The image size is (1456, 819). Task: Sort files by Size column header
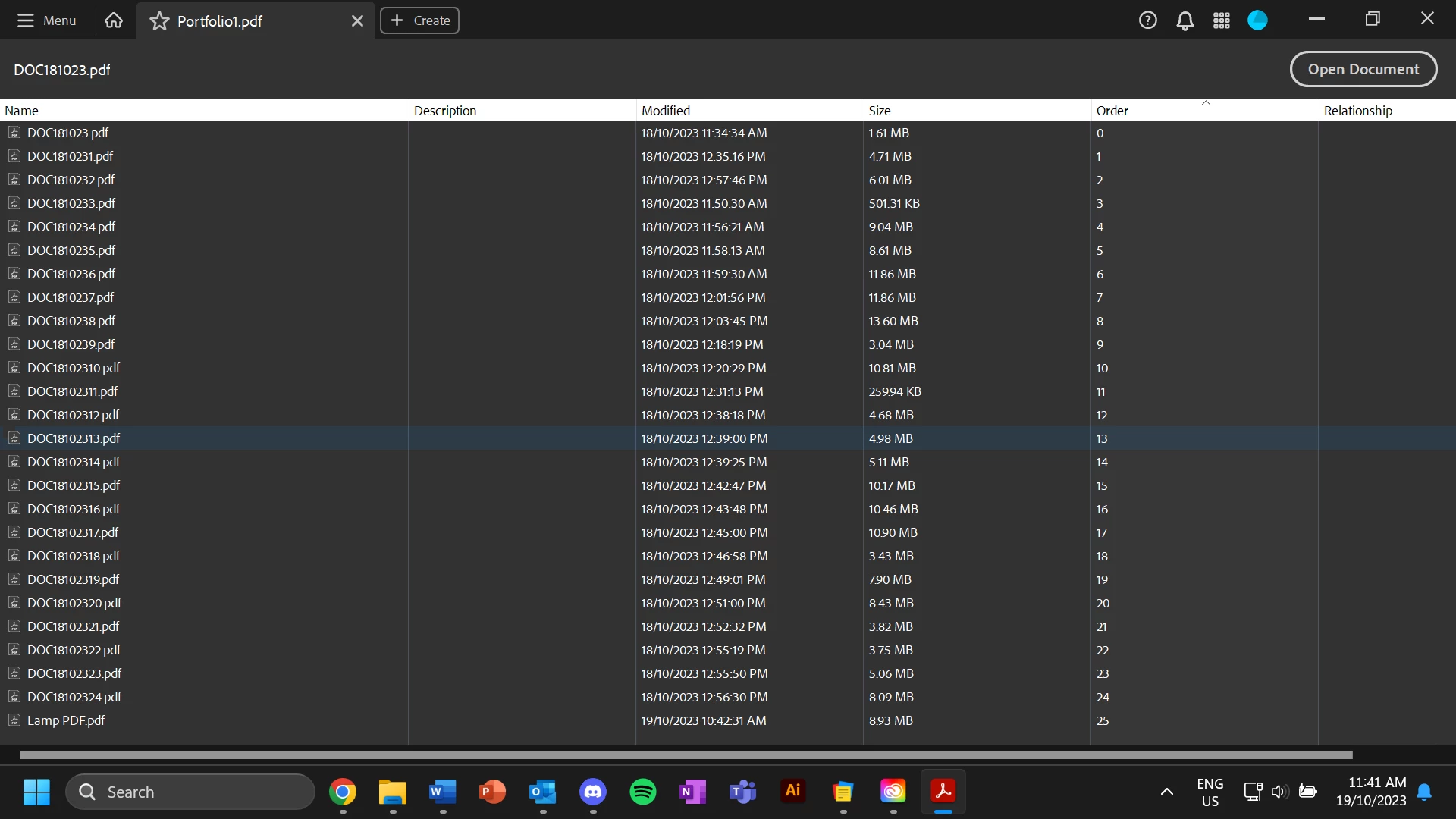[879, 111]
